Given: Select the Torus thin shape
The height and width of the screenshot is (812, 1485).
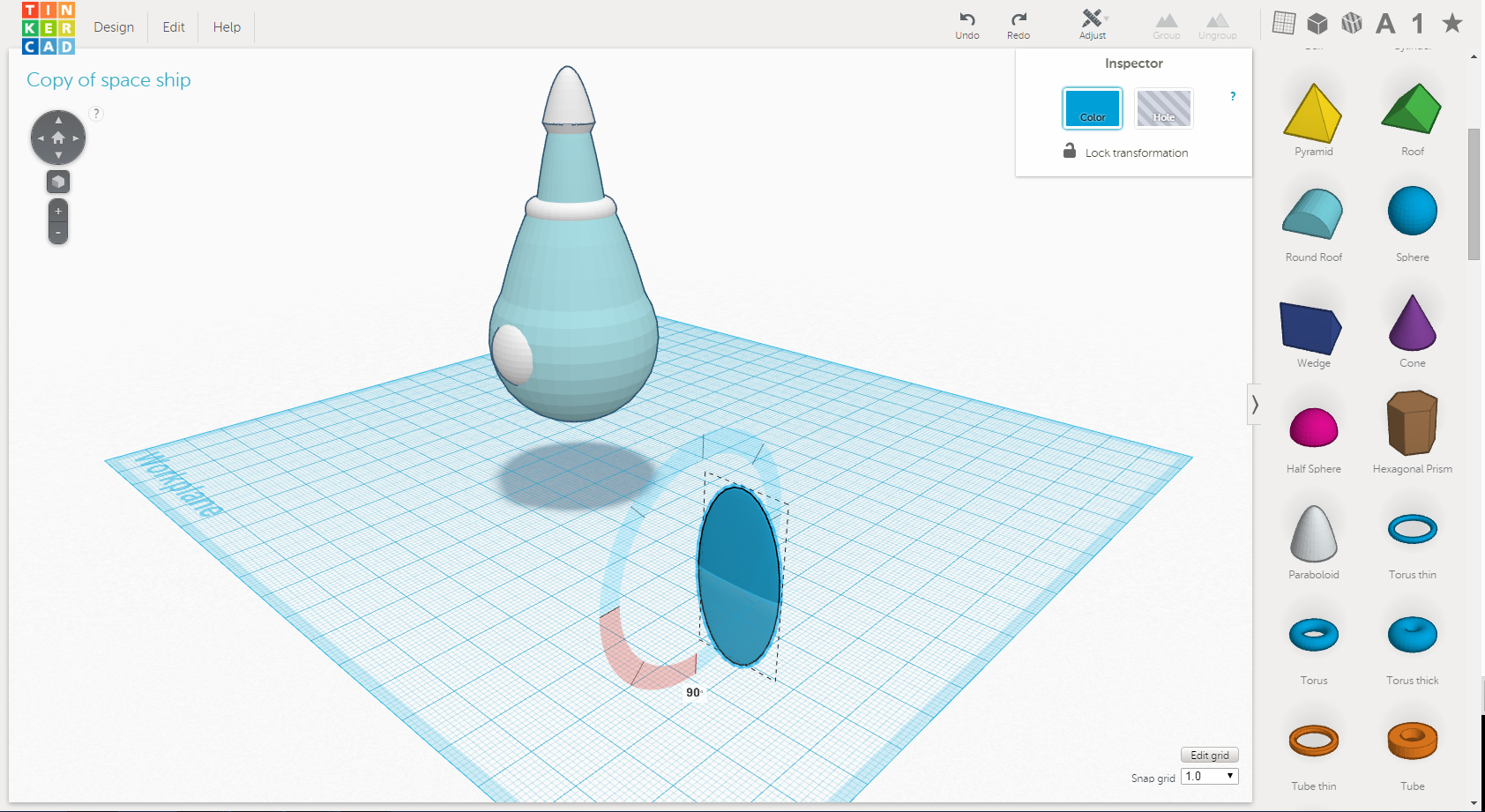Looking at the screenshot, I should (x=1413, y=529).
